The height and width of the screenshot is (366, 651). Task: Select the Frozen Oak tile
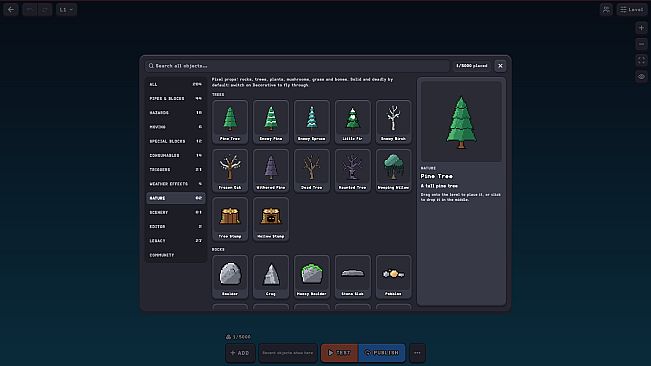click(x=230, y=171)
